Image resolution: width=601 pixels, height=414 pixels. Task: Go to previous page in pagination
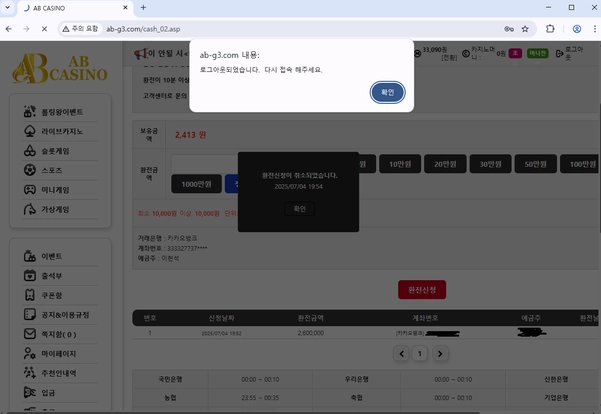[x=402, y=353]
